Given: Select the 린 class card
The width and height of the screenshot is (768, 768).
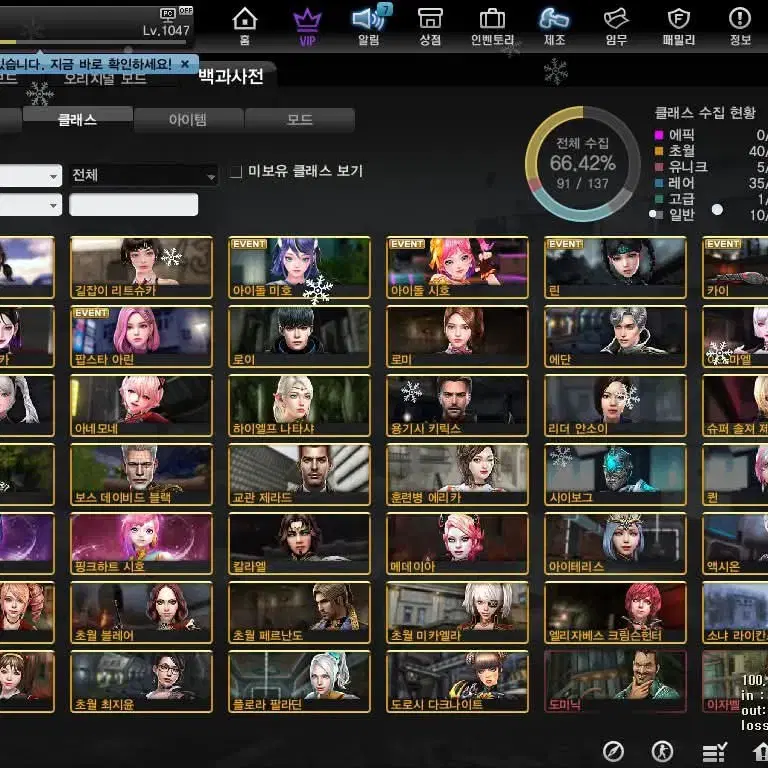Looking at the screenshot, I should coord(615,267).
